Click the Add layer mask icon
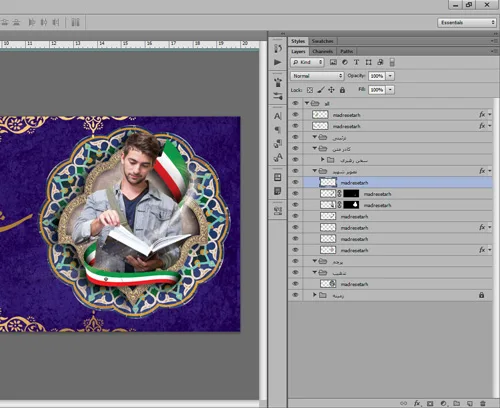500x408 pixels. (x=430, y=403)
